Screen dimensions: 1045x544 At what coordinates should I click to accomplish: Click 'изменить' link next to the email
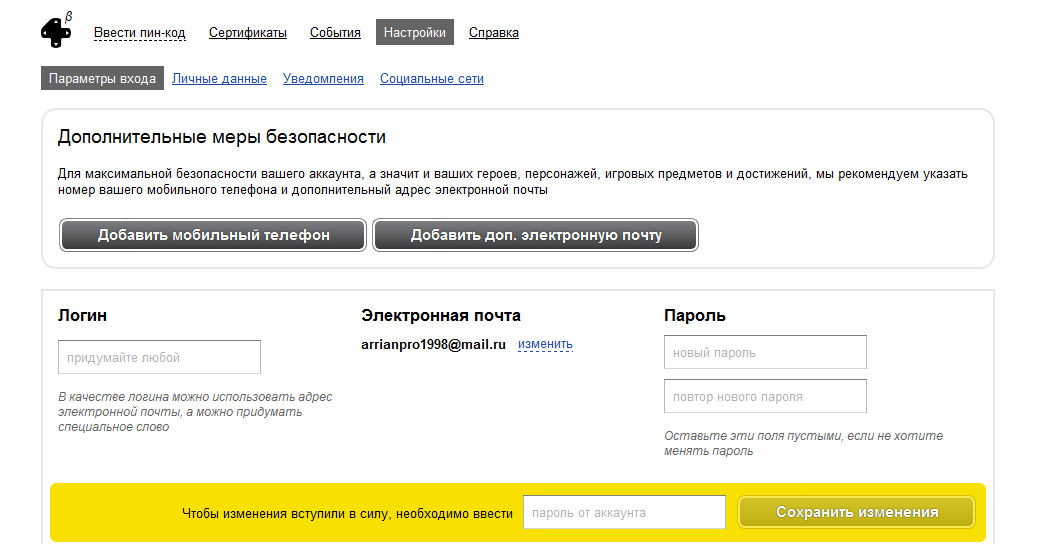pos(545,345)
